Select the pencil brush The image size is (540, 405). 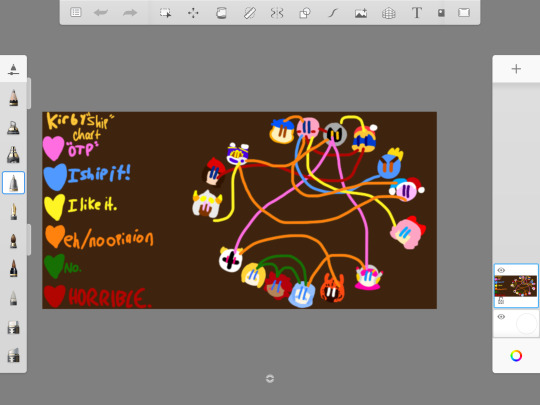pyautogui.click(x=13, y=97)
